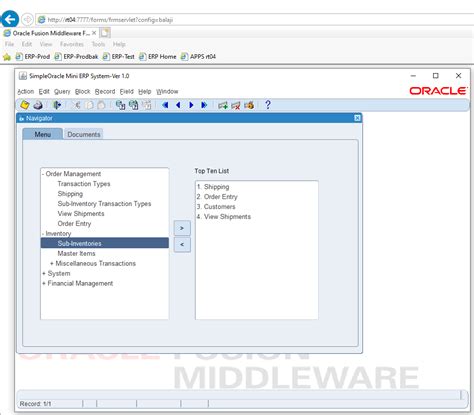Select Order Entry in navigation tree
This screenshot has width=474, height=415.
74,224
